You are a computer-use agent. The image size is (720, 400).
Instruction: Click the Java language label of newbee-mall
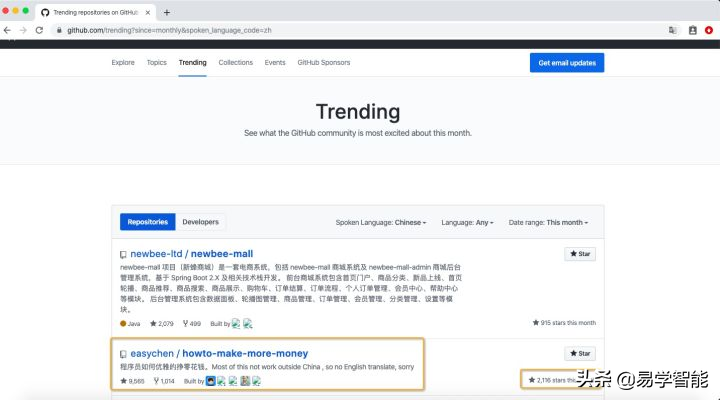pos(130,324)
